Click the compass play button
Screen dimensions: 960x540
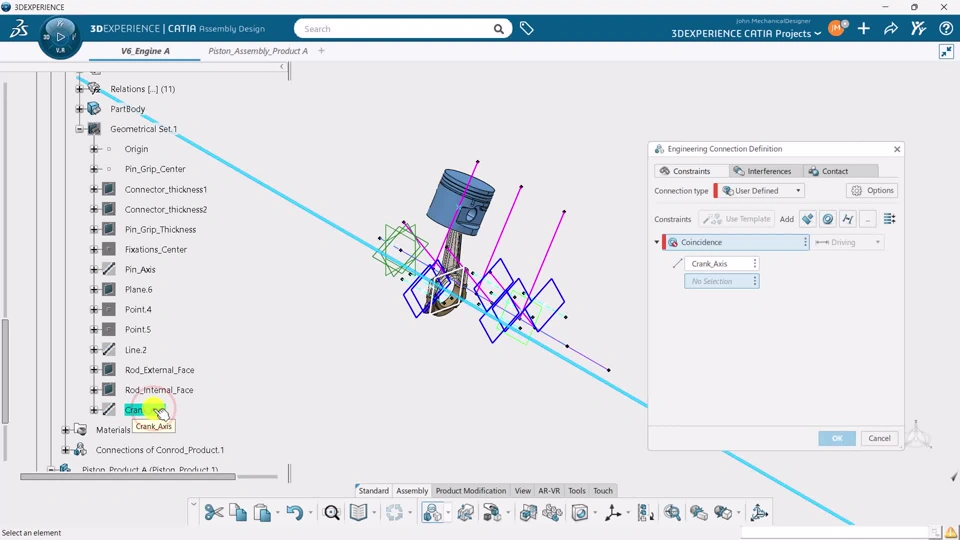point(60,37)
